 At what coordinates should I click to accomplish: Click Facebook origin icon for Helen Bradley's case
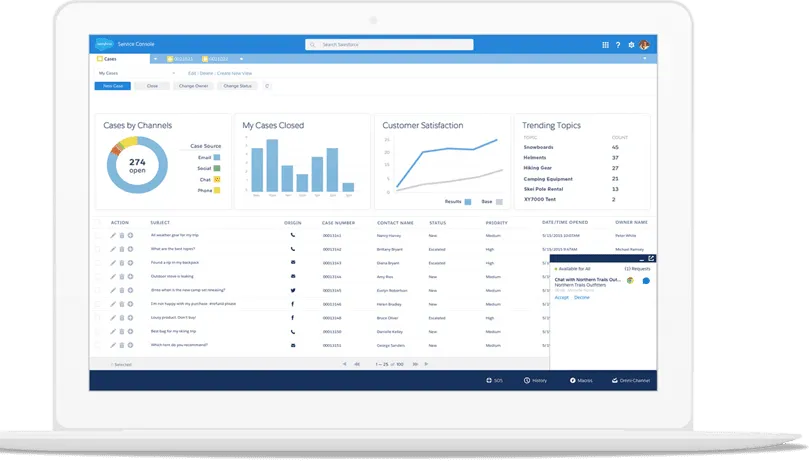point(293,304)
